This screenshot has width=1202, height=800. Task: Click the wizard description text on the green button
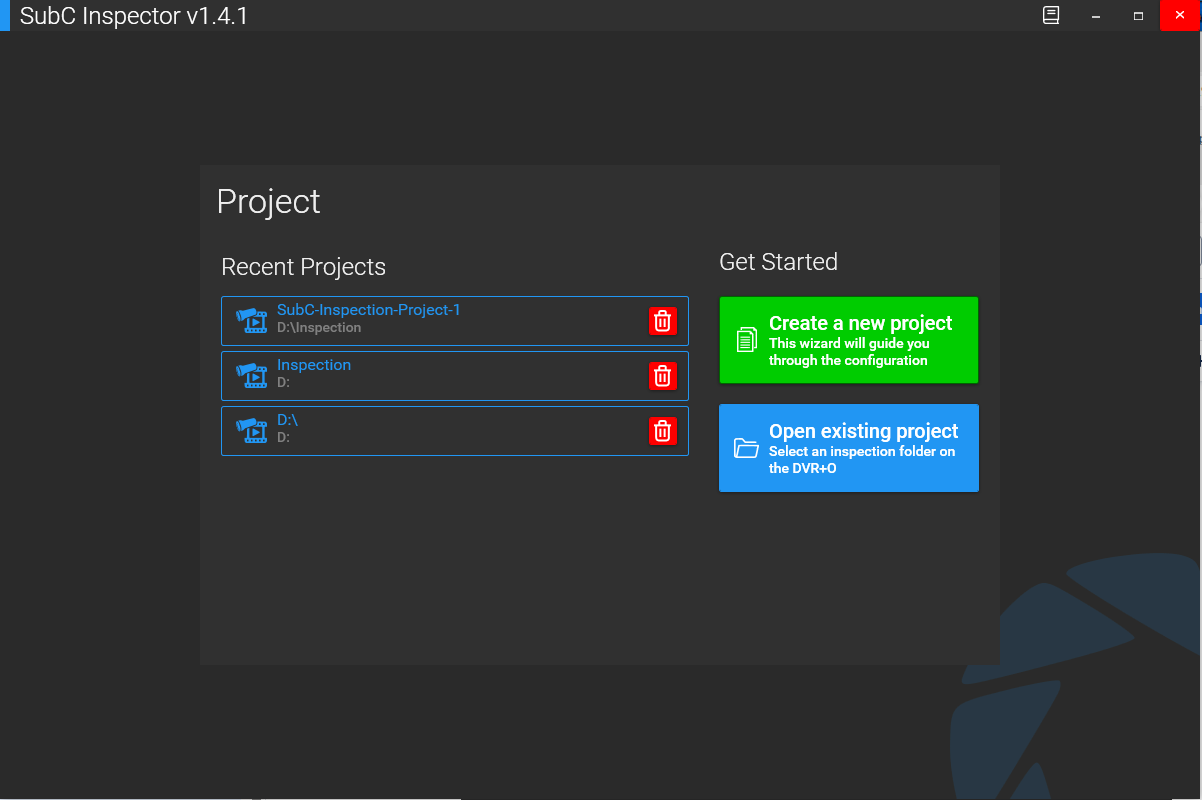pos(848,352)
